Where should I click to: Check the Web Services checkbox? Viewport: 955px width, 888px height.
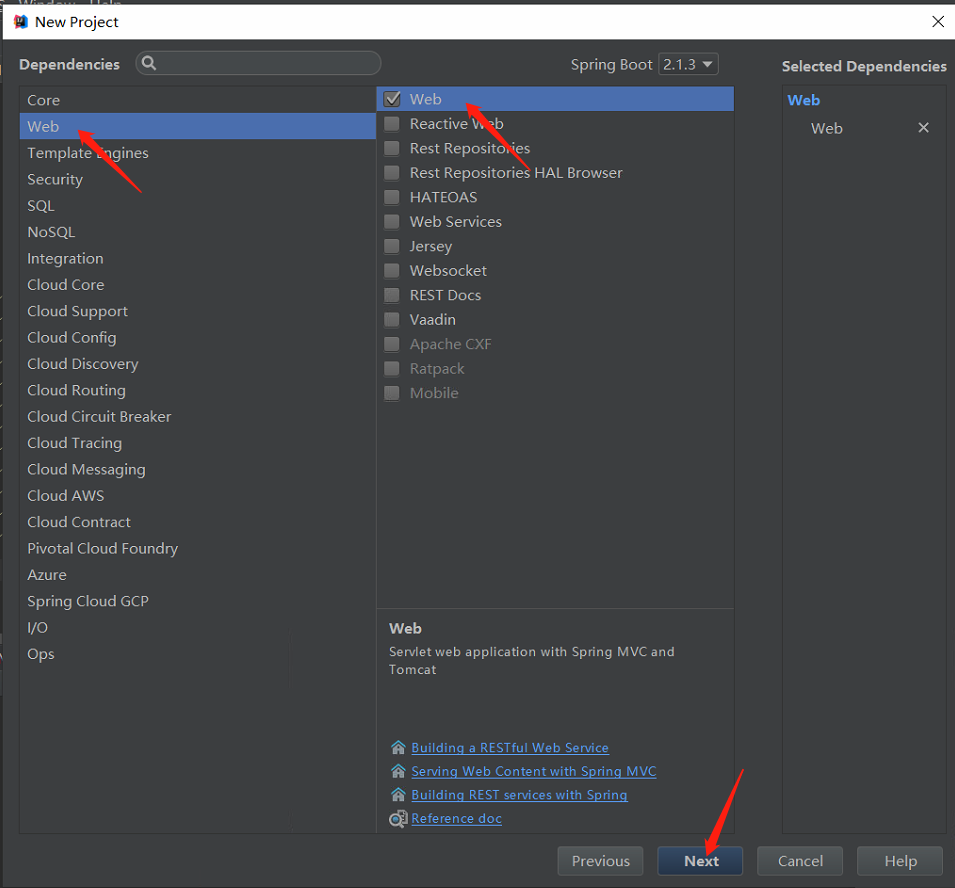(x=392, y=222)
